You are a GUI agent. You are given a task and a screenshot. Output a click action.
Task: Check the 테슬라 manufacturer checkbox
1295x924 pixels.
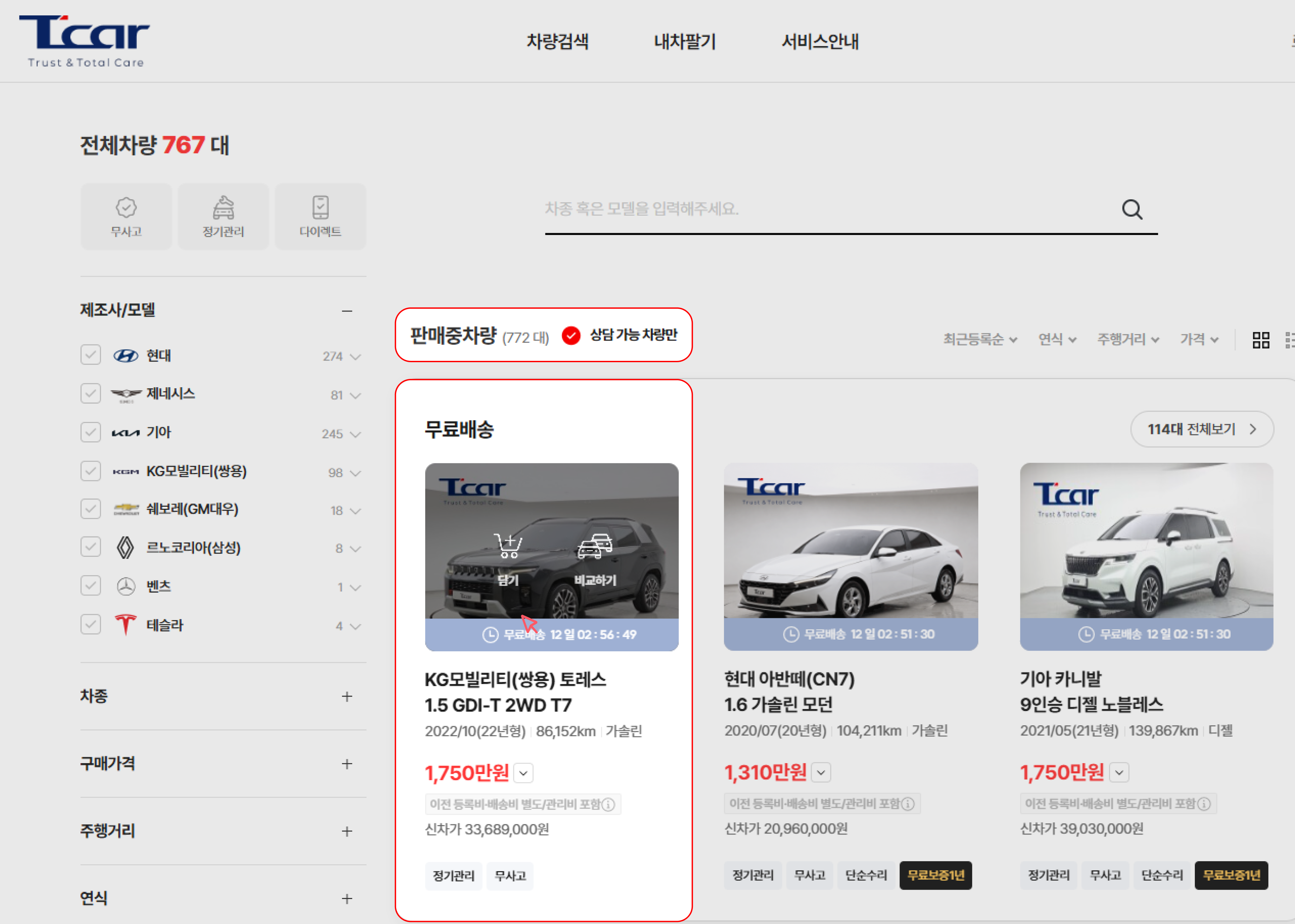point(90,624)
